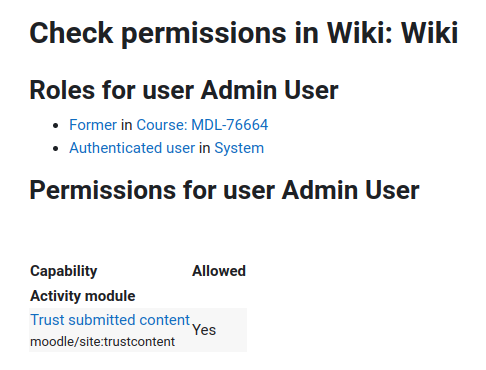Click Admin User in the Permissions heading
The width and height of the screenshot is (486, 370).
[x=350, y=190]
